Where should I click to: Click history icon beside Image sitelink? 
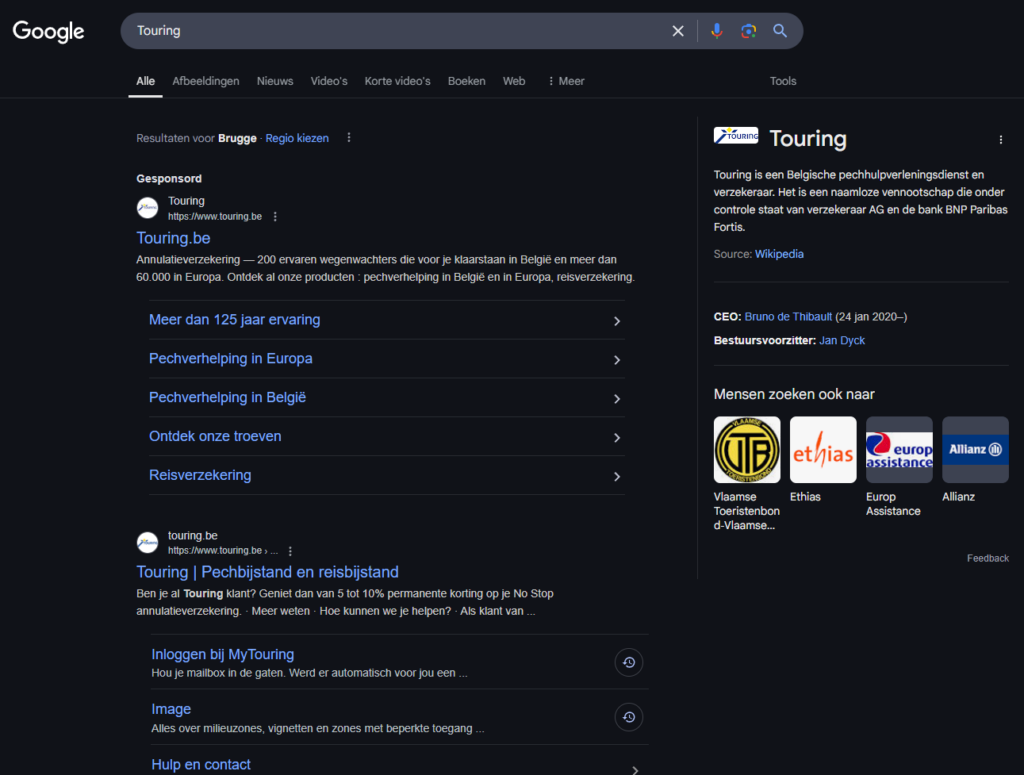tap(629, 717)
